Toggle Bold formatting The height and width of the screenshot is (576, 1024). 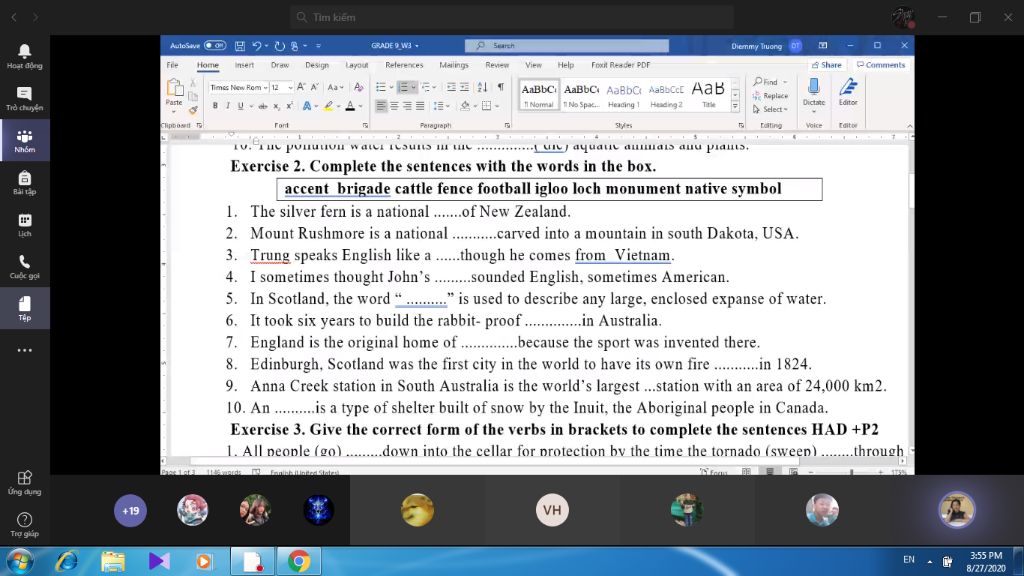click(215, 106)
